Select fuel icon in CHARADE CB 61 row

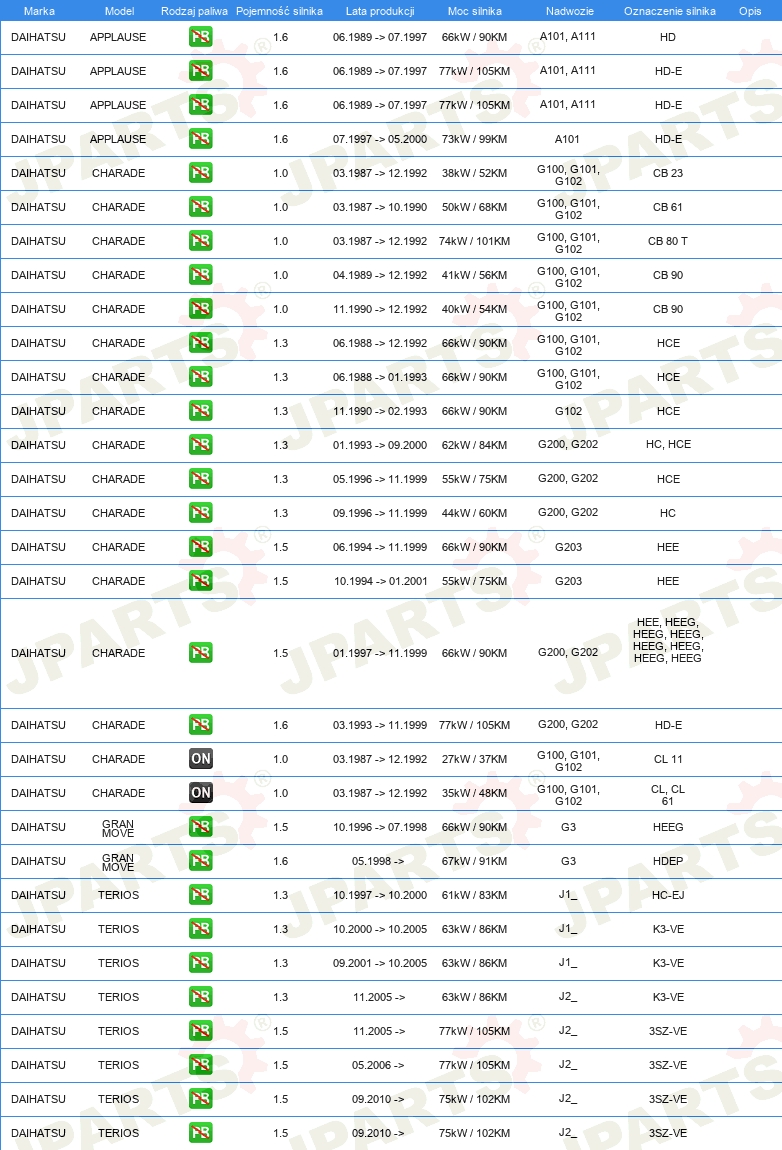(200, 207)
